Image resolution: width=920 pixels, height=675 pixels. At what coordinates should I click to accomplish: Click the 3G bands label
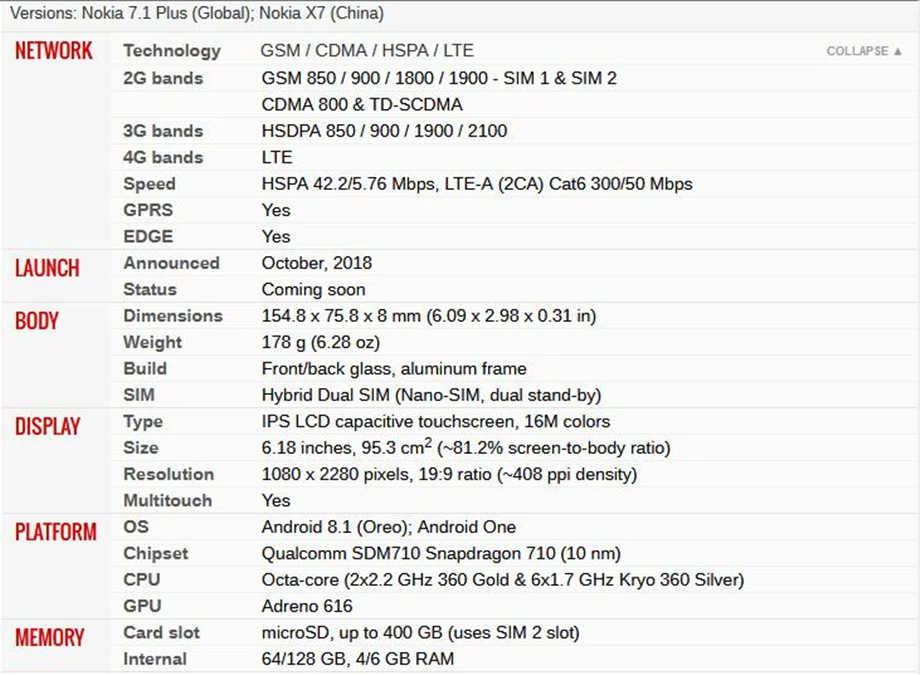163,131
